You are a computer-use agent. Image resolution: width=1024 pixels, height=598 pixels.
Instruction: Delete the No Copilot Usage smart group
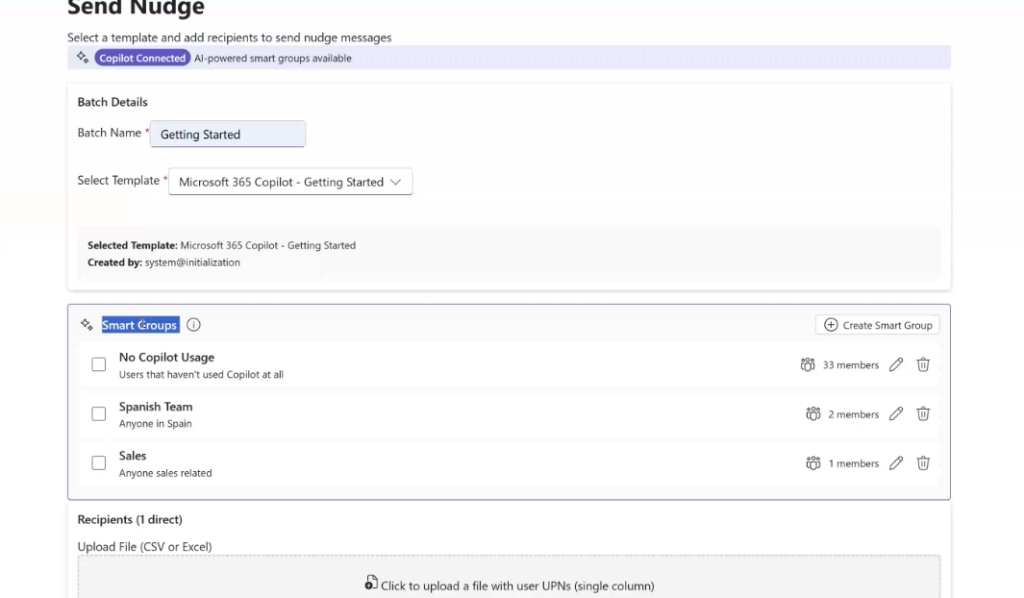[923, 365]
